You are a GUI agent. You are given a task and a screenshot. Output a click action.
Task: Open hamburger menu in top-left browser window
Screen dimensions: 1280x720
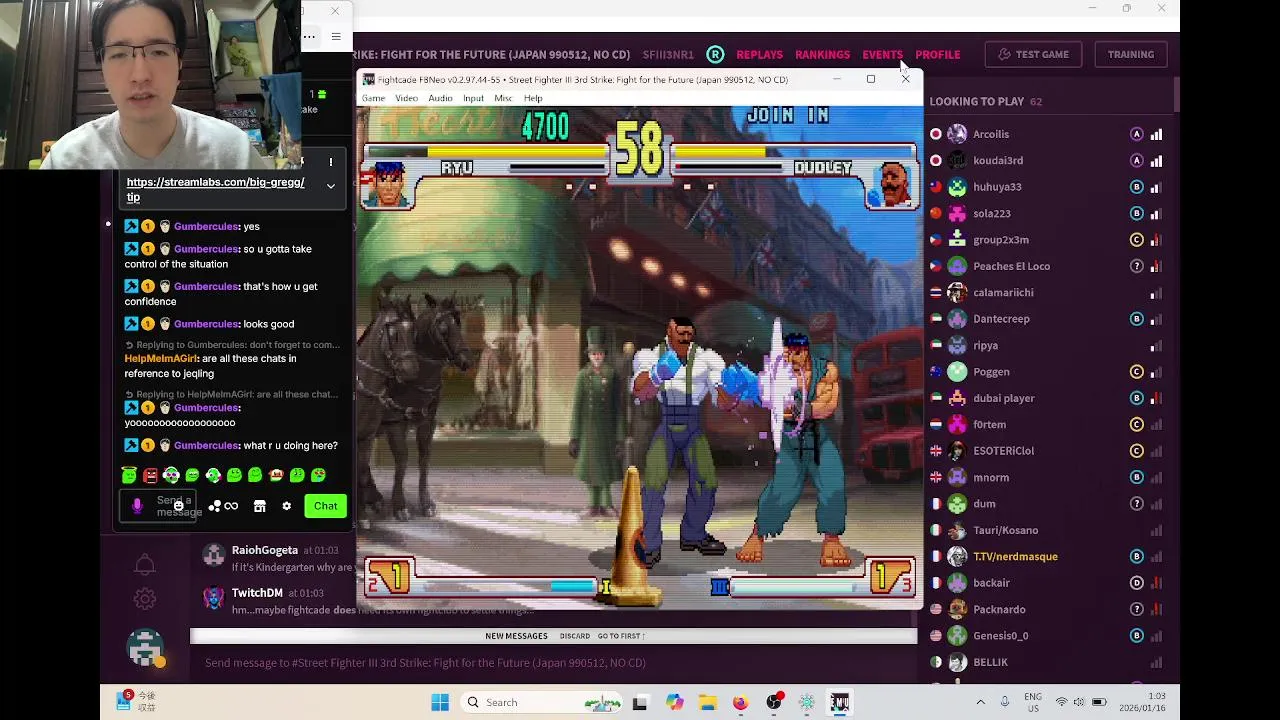[336, 37]
